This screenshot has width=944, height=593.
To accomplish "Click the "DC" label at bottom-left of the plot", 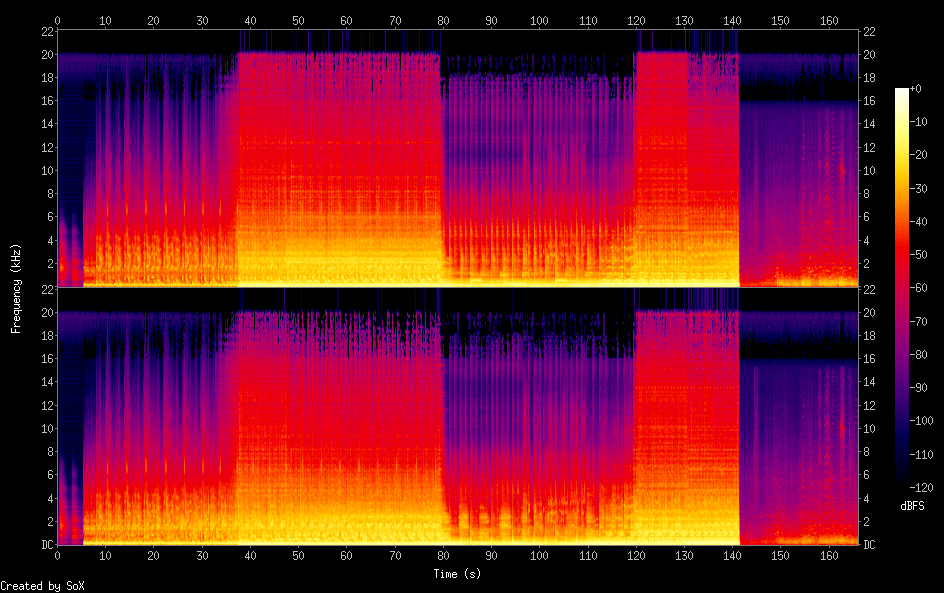I will pos(46,544).
